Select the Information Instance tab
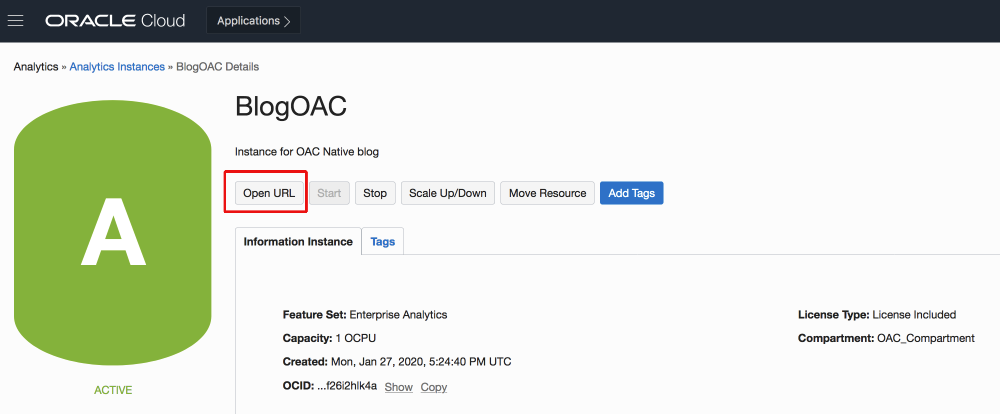Screen dimensions: 1000x414 pos(298,242)
